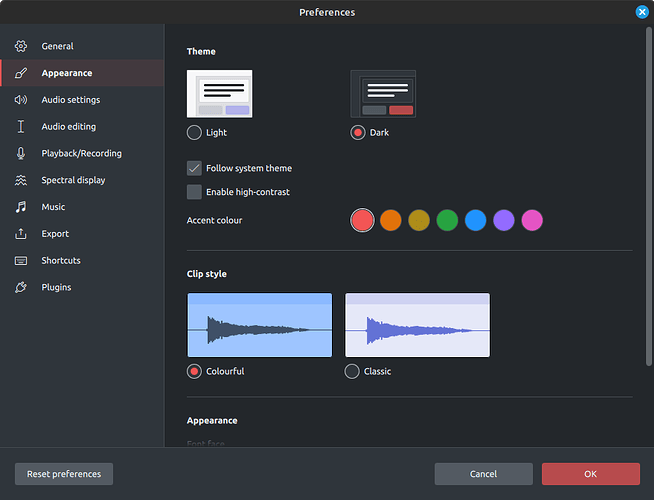Click the Spectral display waves icon
This screenshot has width=654, height=500.
(x=21, y=180)
